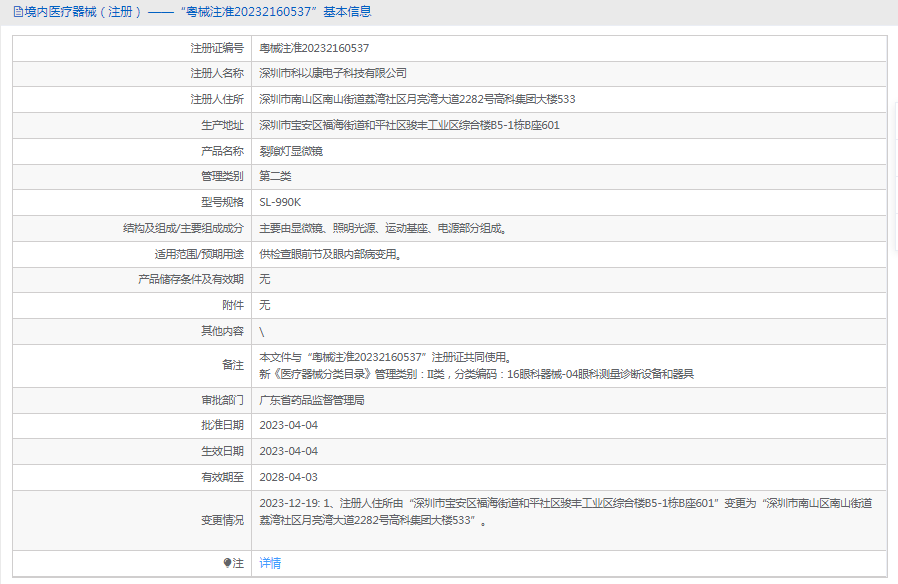Click the 变更情况 label

click(x=222, y=520)
